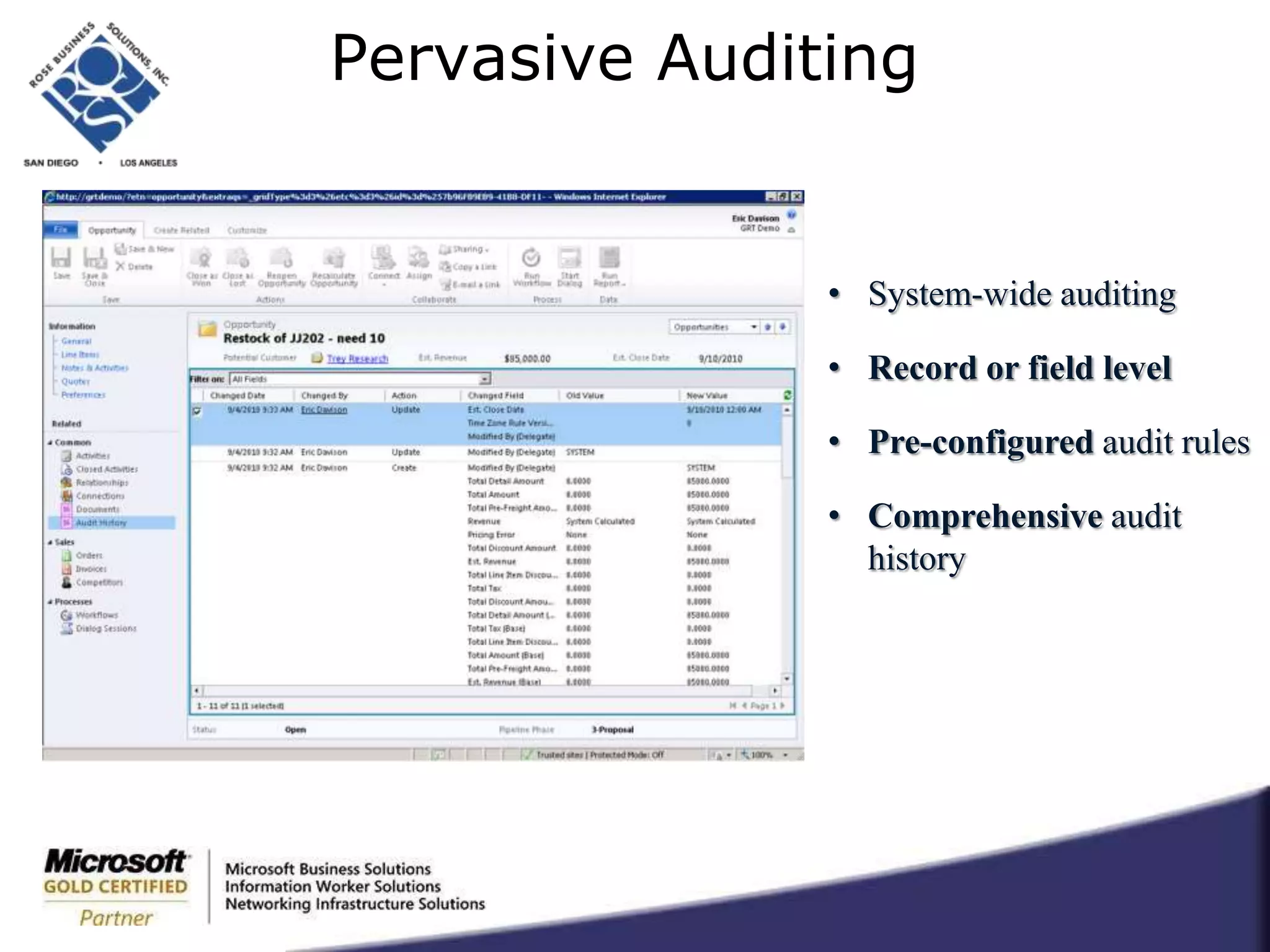The width and height of the screenshot is (1270, 952).
Task: Open the Trey Research customer link
Action: pyautogui.click(x=357, y=359)
